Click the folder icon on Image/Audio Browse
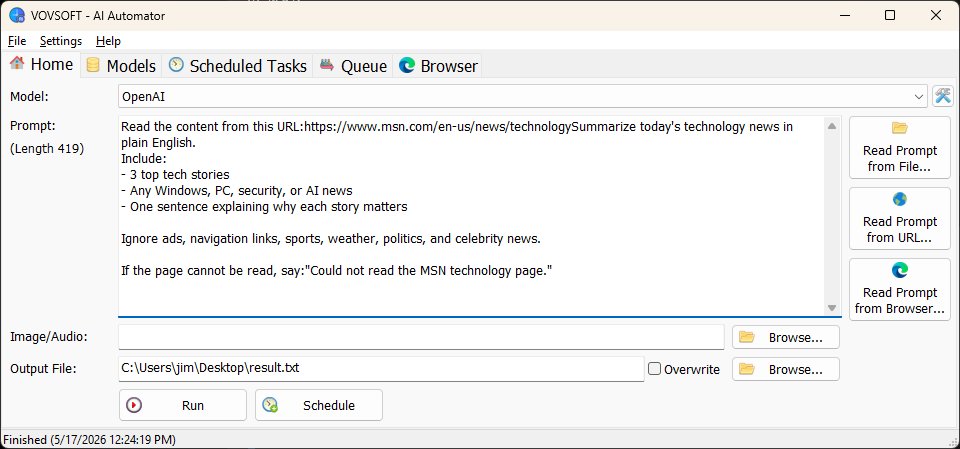The width and height of the screenshot is (960, 449). pos(746,337)
